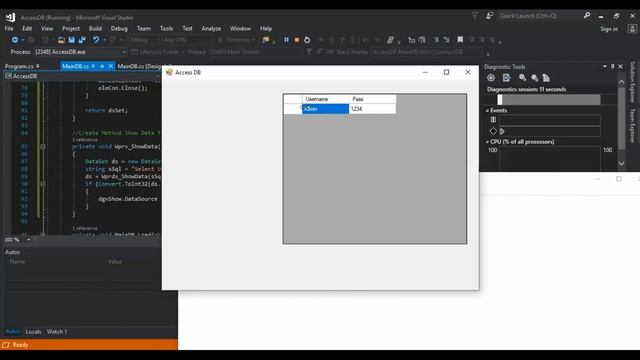Click the Diagnostic Tools scrollbar down arrow
This screenshot has height=360, width=640.
[x=621, y=164]
